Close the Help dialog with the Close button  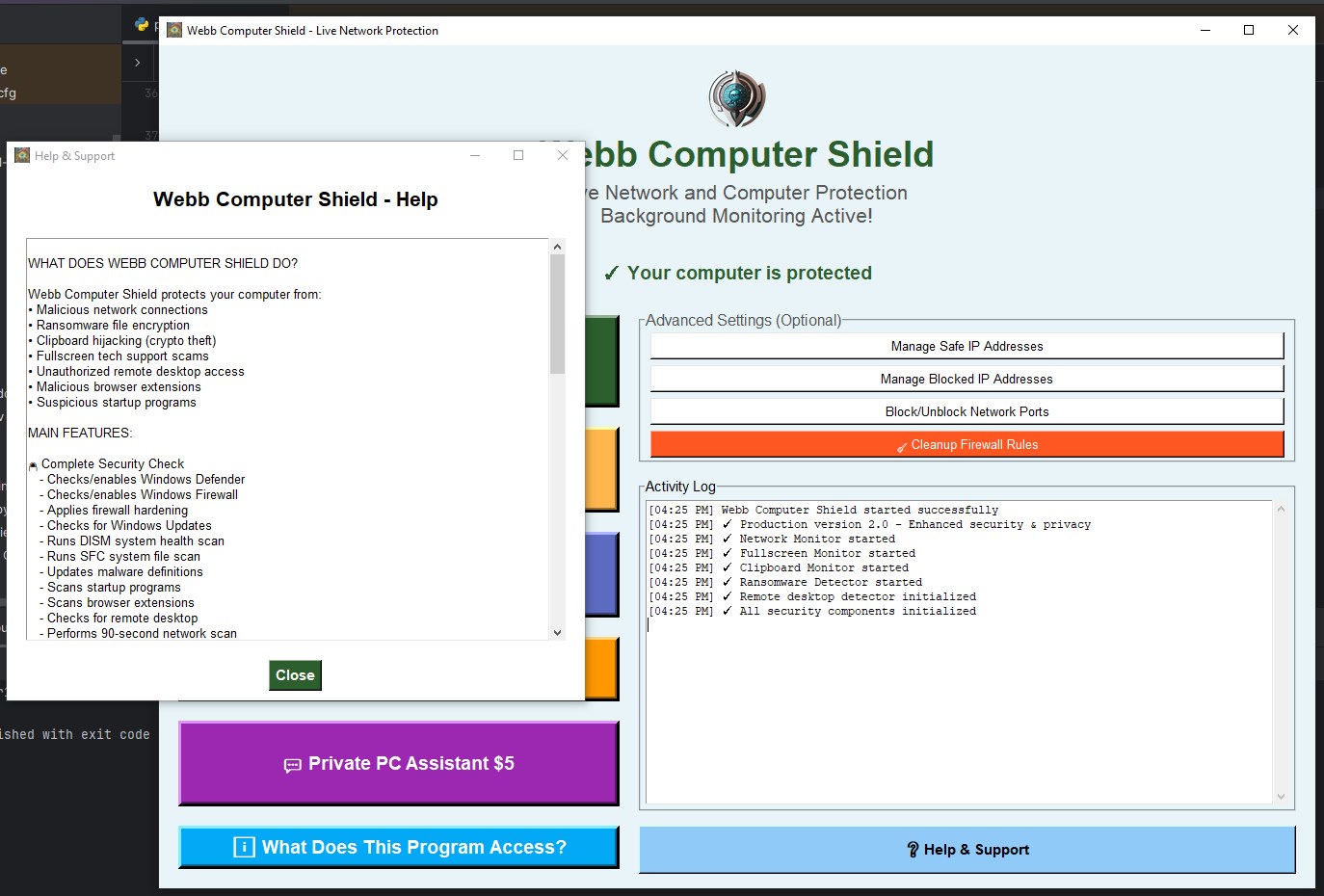(x=295, y=674)
